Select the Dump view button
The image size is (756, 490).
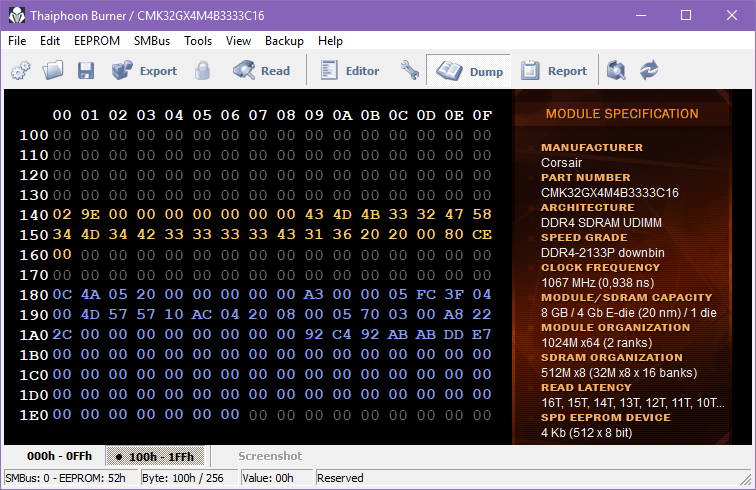[469, 70]
